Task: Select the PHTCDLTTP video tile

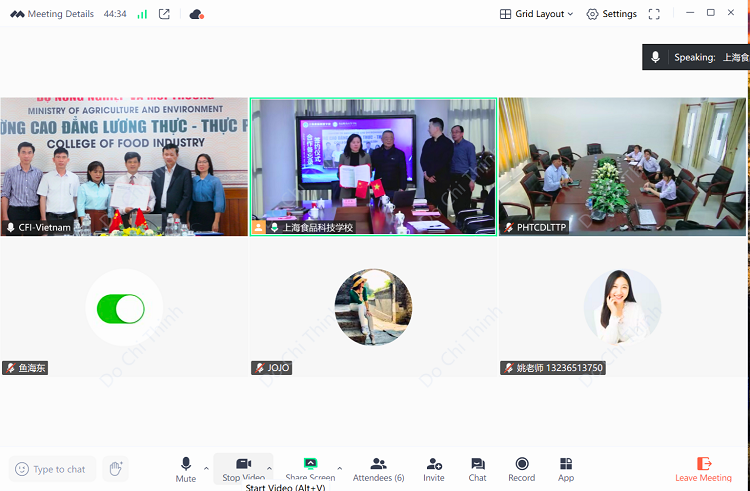Action: click(x=621, y=165)
